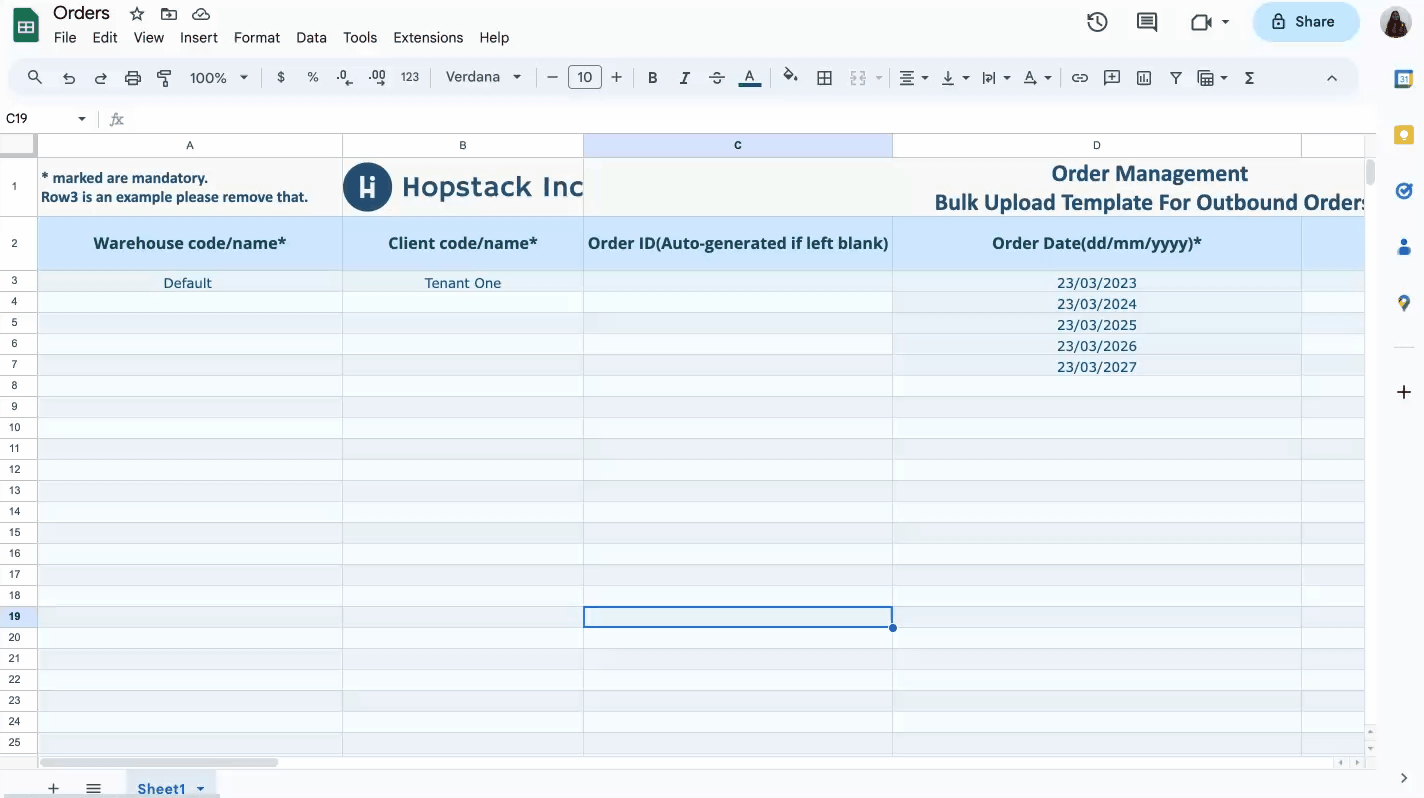Screen dimensions: 1424x798
Task: Open the 100% zoom dropdown
Action: click(218, 78)
